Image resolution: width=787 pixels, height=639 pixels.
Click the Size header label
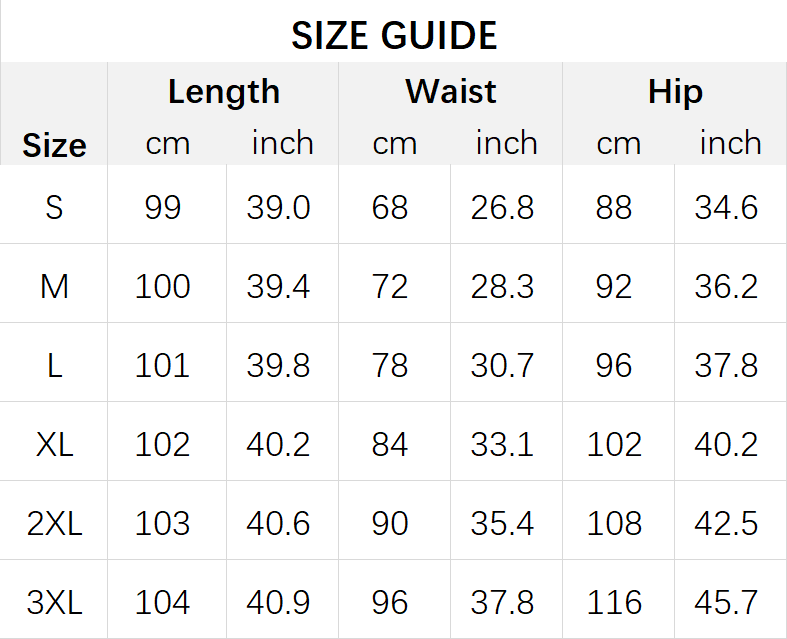(x=54, y=146)
